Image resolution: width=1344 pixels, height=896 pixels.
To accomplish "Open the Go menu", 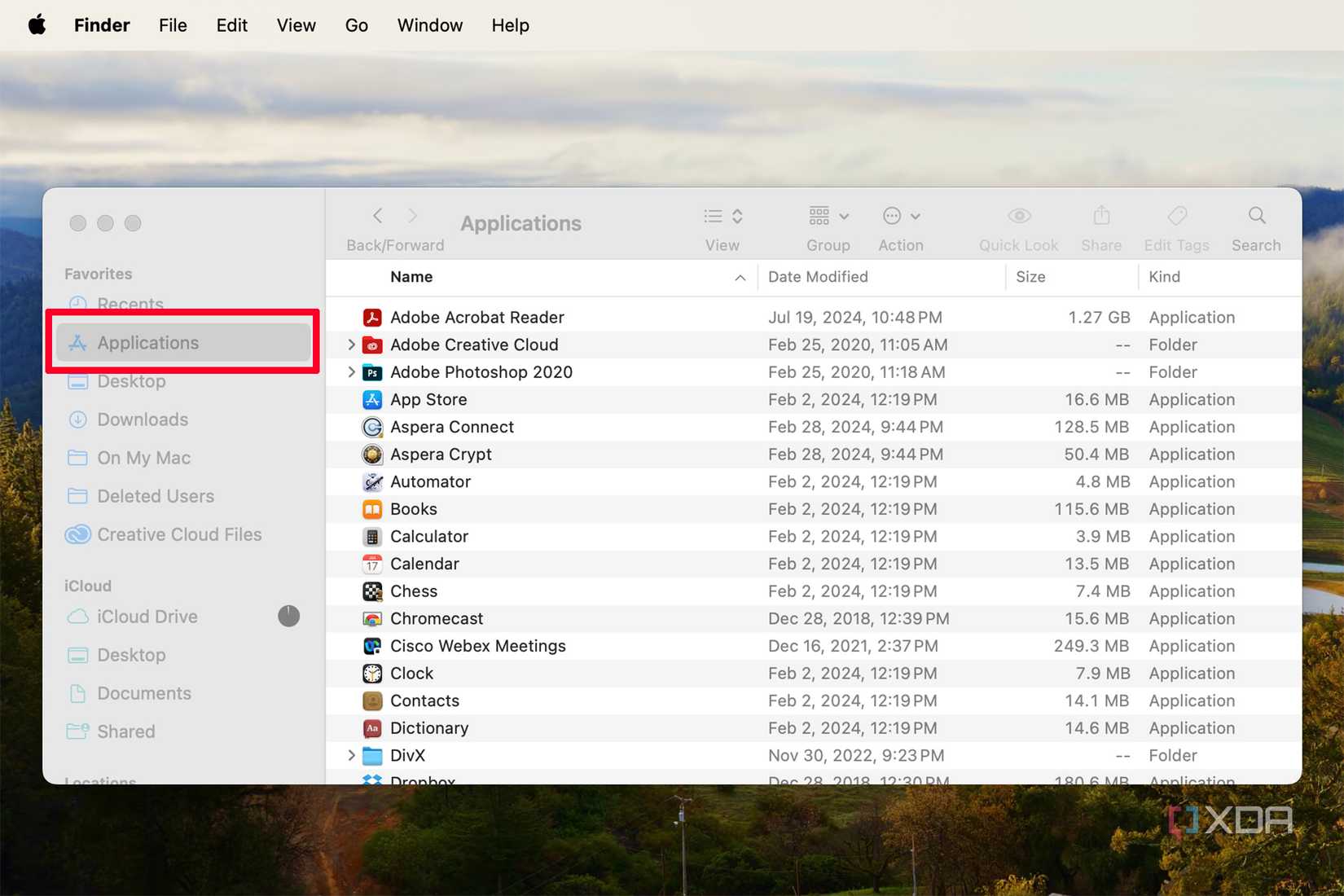I will click(x=356, y=24).
